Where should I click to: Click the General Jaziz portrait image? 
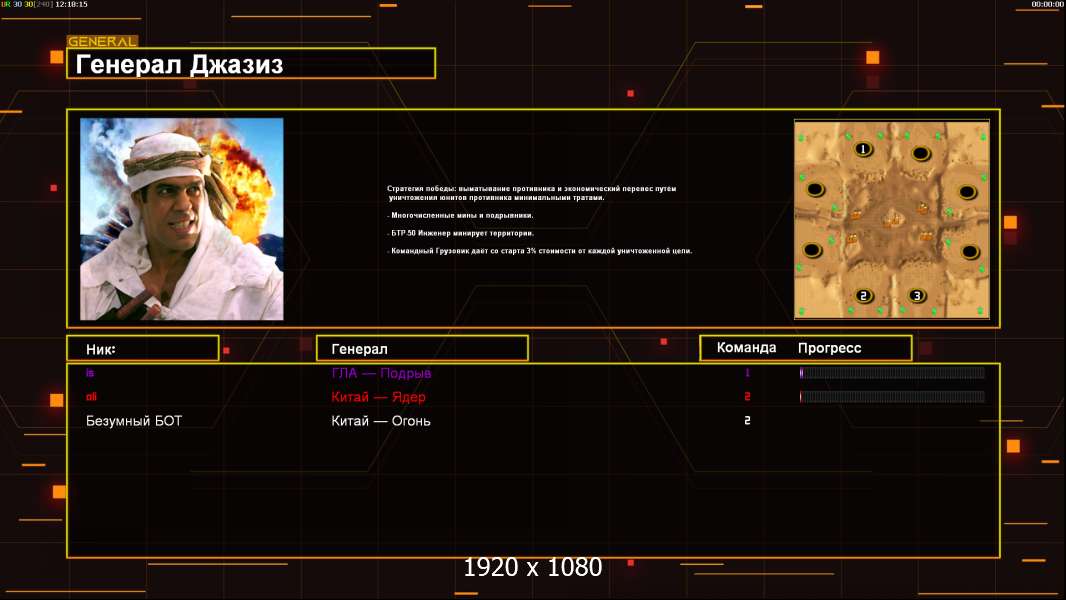pyautogui.click(x=182, y=219)
